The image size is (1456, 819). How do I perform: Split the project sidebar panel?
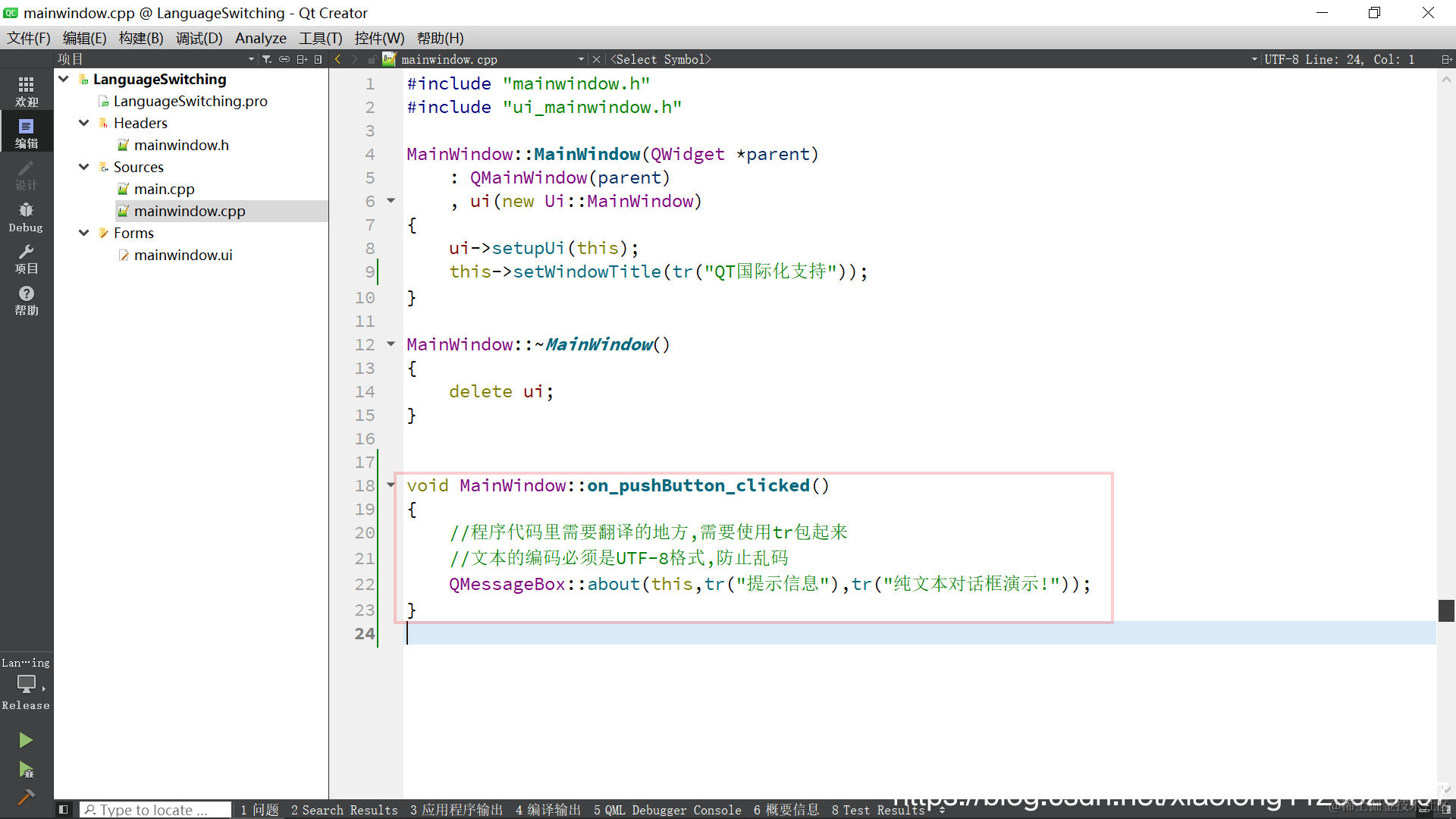click(302, 59)
